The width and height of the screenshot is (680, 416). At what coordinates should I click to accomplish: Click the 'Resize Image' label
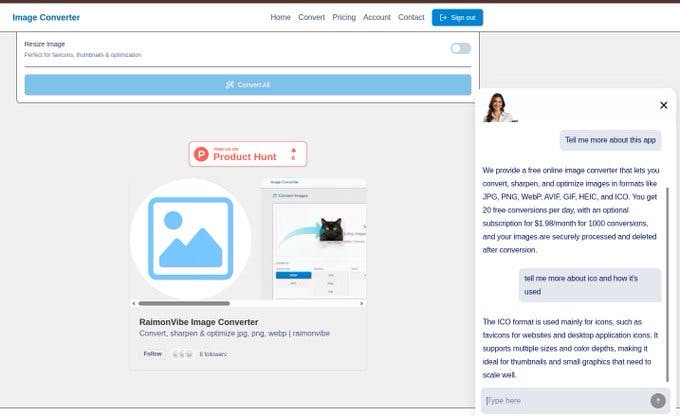[45, 44]
